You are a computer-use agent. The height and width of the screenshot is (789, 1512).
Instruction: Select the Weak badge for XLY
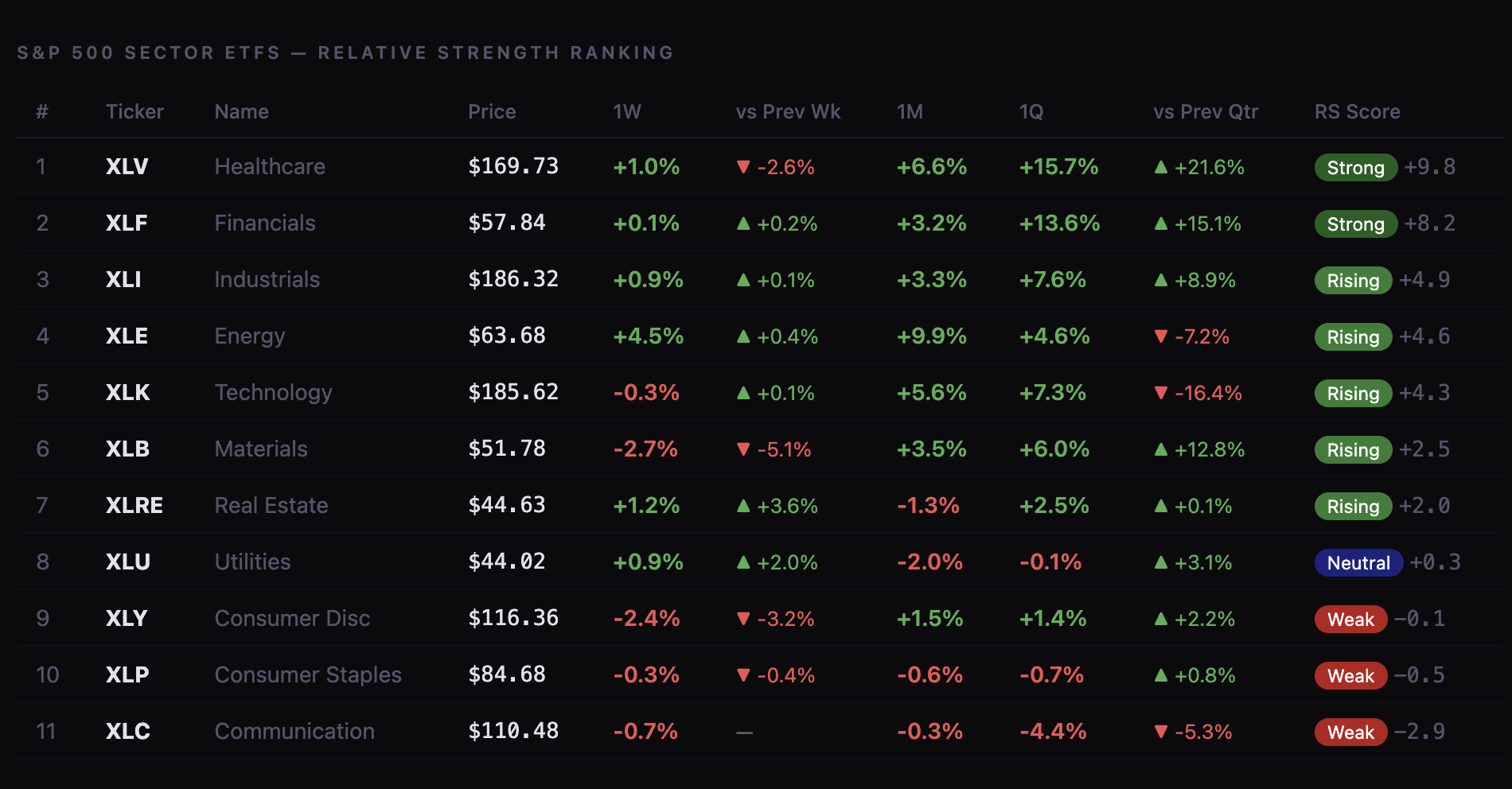pyautogui.click(x=1350, y=620)
